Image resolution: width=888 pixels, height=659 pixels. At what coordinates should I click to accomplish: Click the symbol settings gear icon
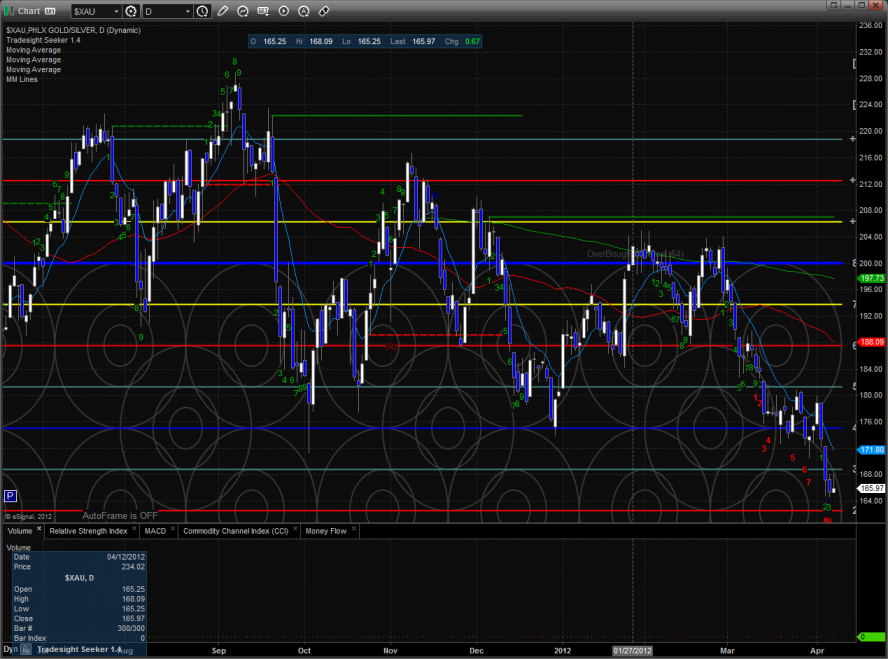point(132,11)
